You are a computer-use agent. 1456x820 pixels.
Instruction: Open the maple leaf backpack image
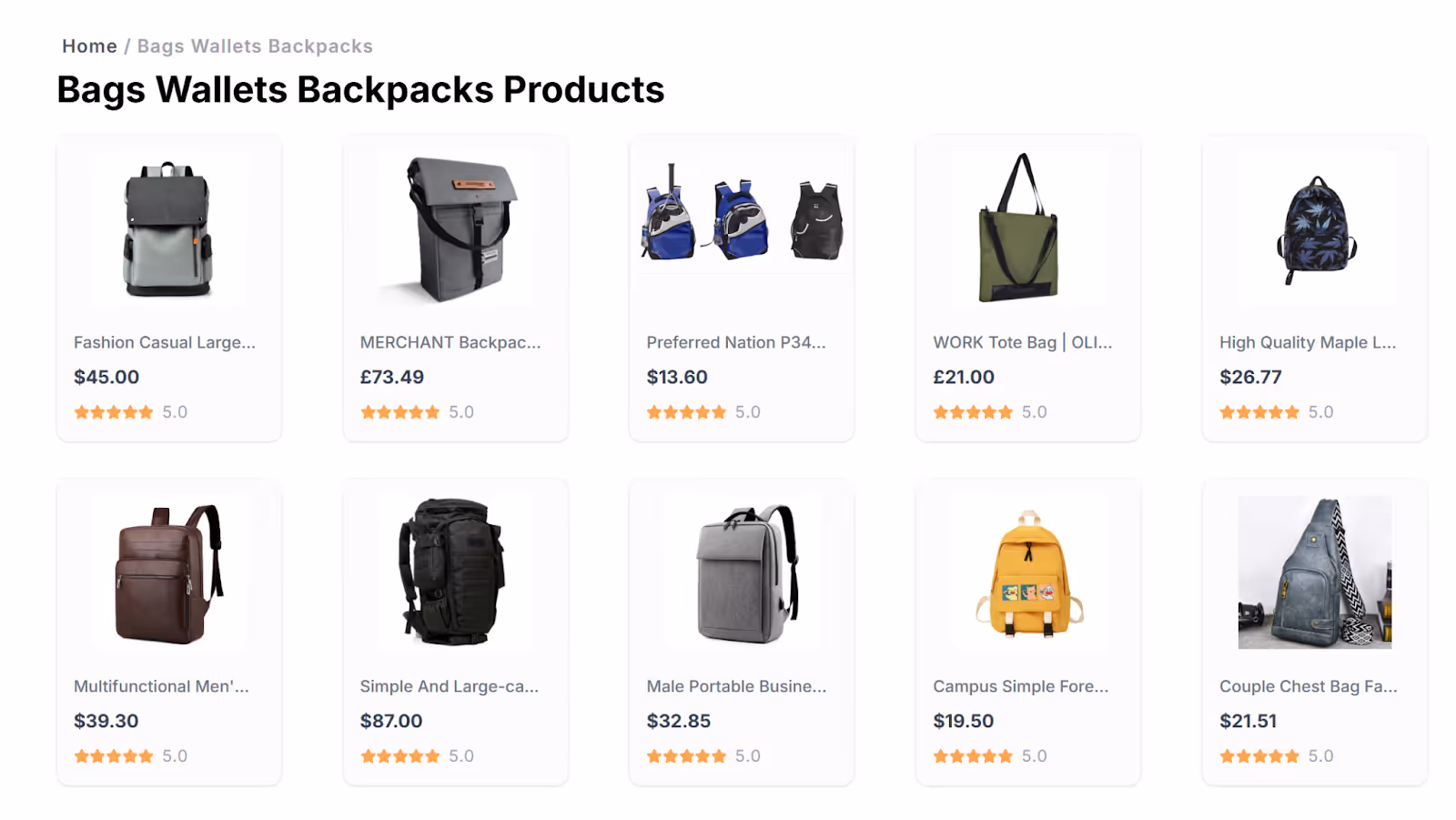[1315, 229]
